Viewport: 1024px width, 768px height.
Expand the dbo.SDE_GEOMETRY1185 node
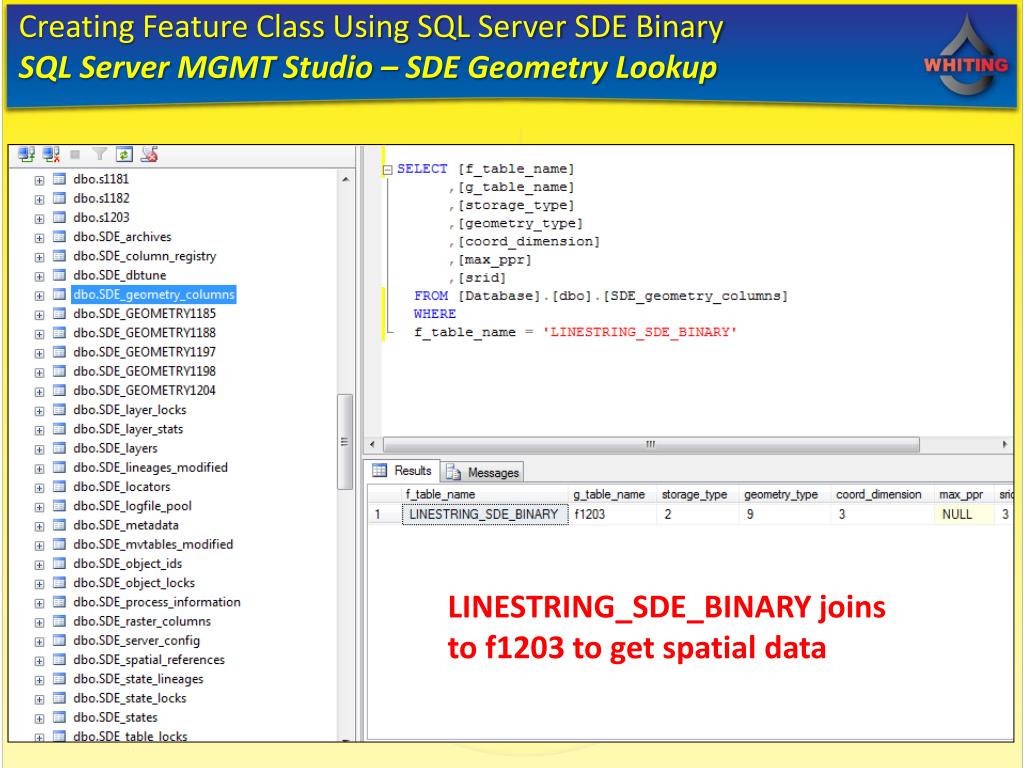click(x=39, y=315)
